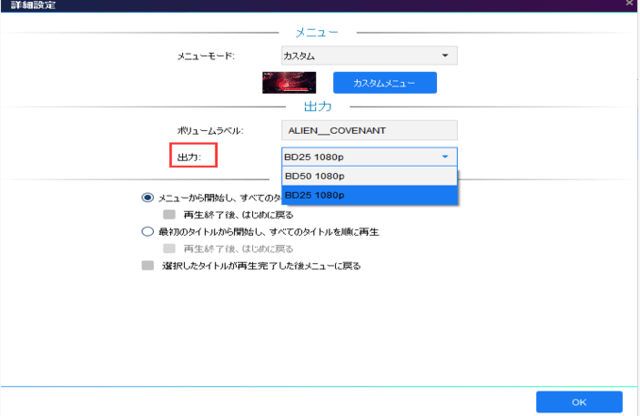Screen dimensions: 640x416
Task: Confirm settings with the OK button
Action: click(x=579, y=401)
